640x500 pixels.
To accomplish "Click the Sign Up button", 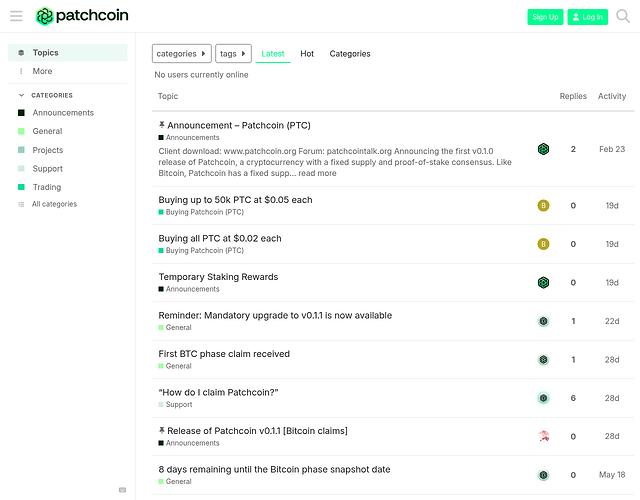I will coord(545,17).
